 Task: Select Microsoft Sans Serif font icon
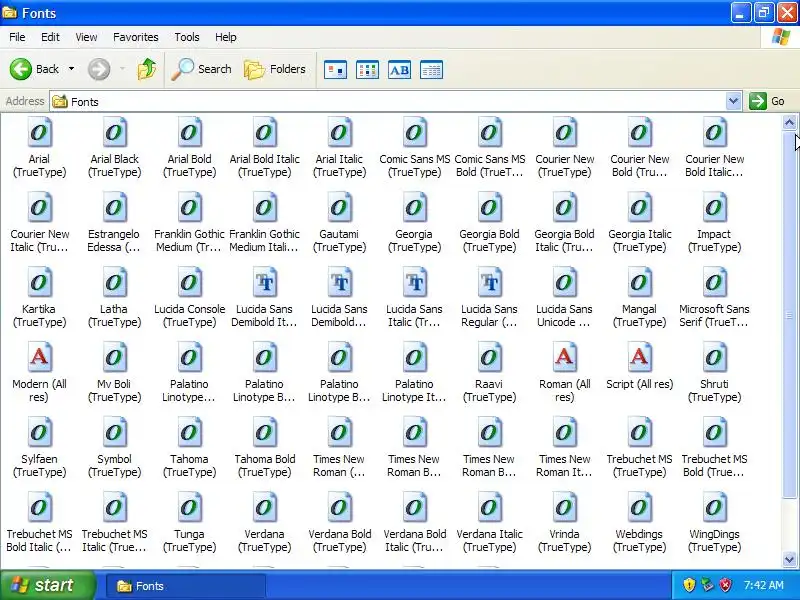(x=714, y=283)
